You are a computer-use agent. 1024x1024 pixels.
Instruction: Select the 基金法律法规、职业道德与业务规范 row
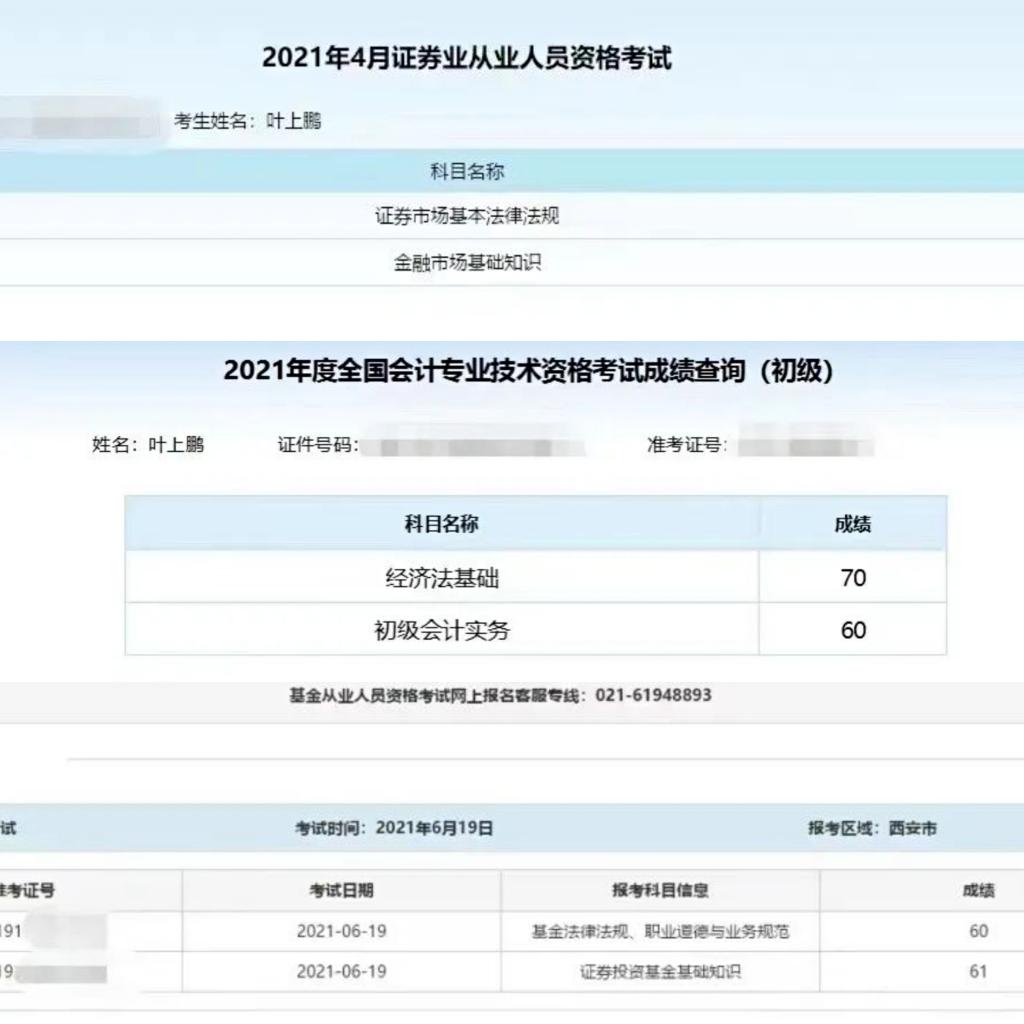point(660,931)
